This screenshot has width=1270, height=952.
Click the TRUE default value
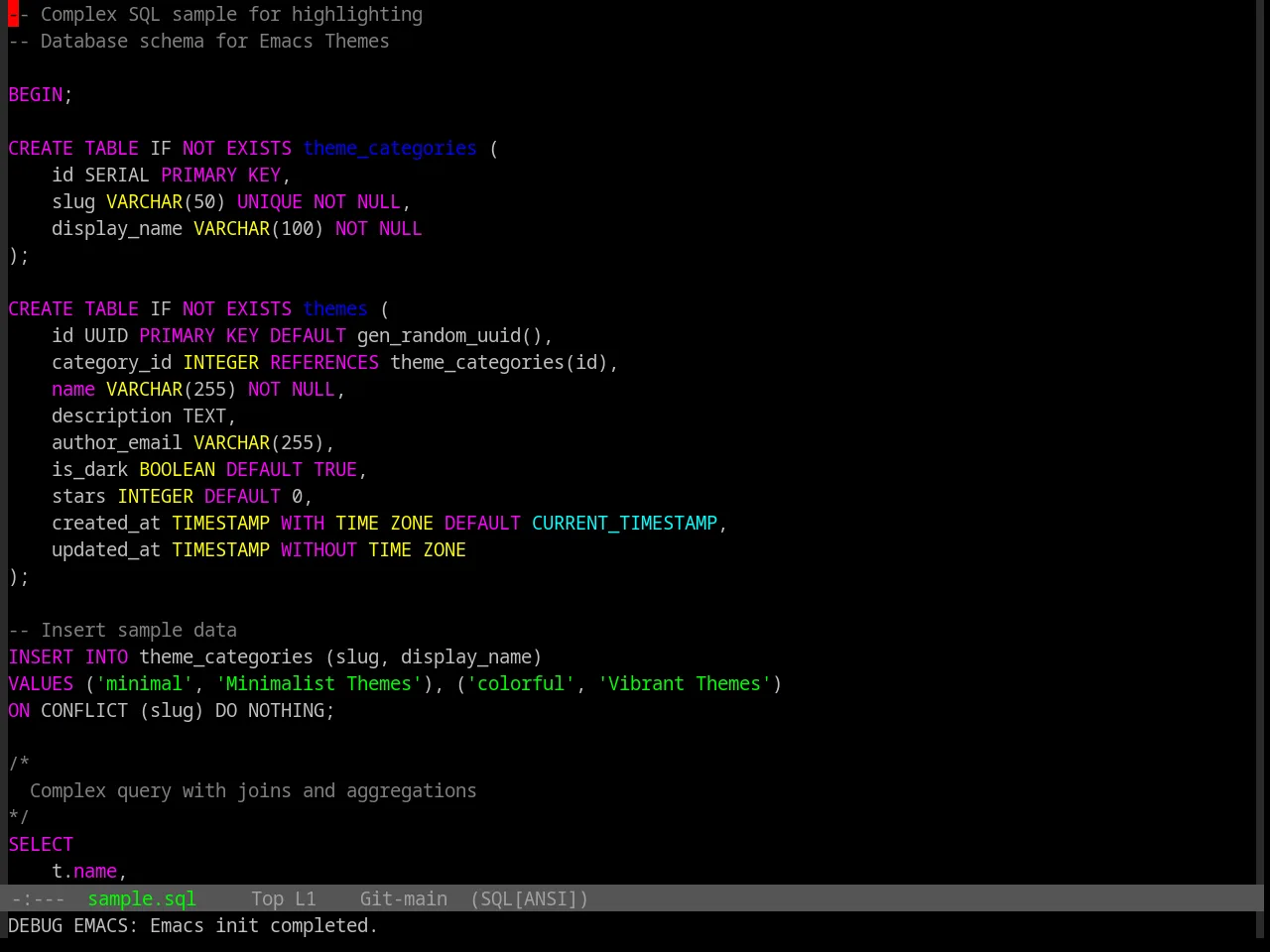335,469
